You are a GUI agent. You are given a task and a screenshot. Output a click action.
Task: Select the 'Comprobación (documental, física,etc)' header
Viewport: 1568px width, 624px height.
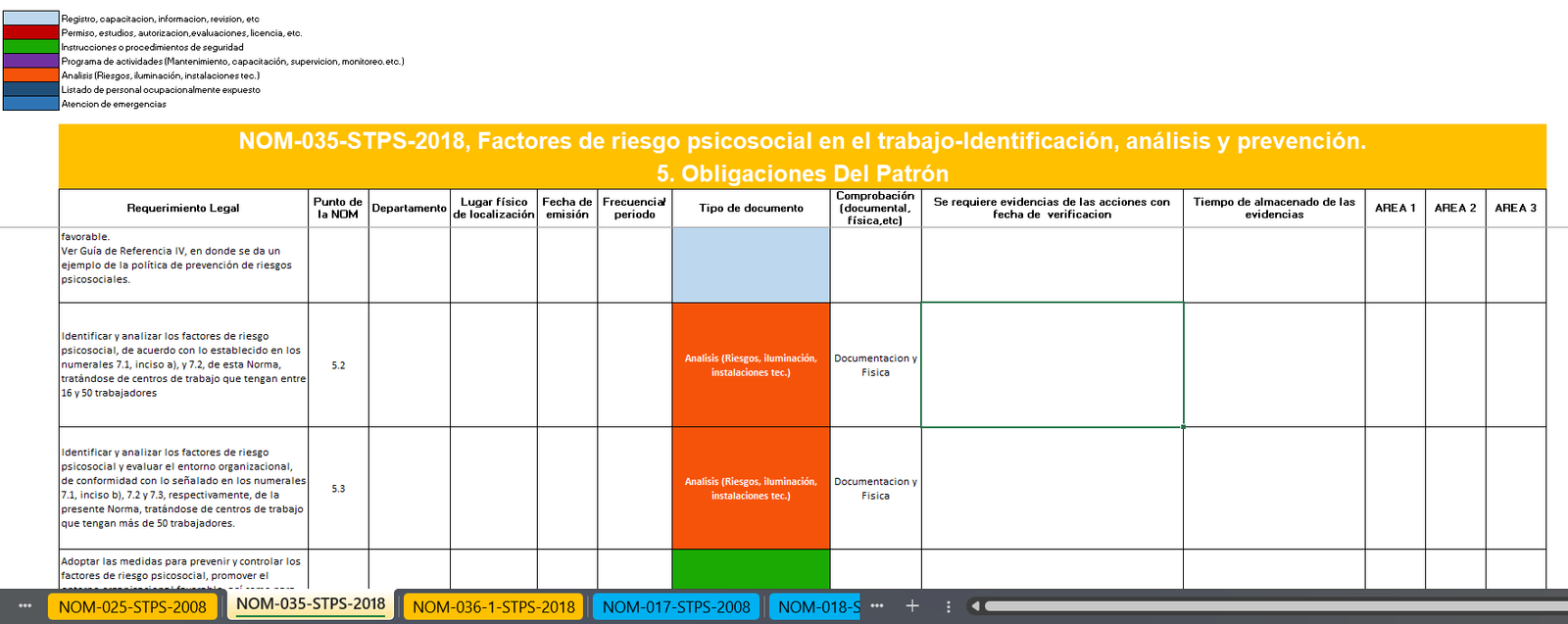tap(875, 209)
